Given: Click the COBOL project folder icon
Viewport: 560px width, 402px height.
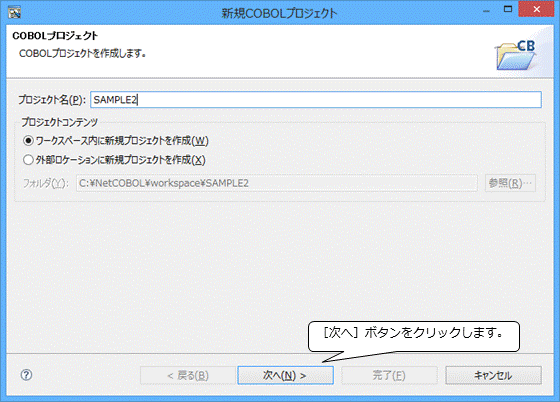Looking at the screenshot, I should pos(516,55).
